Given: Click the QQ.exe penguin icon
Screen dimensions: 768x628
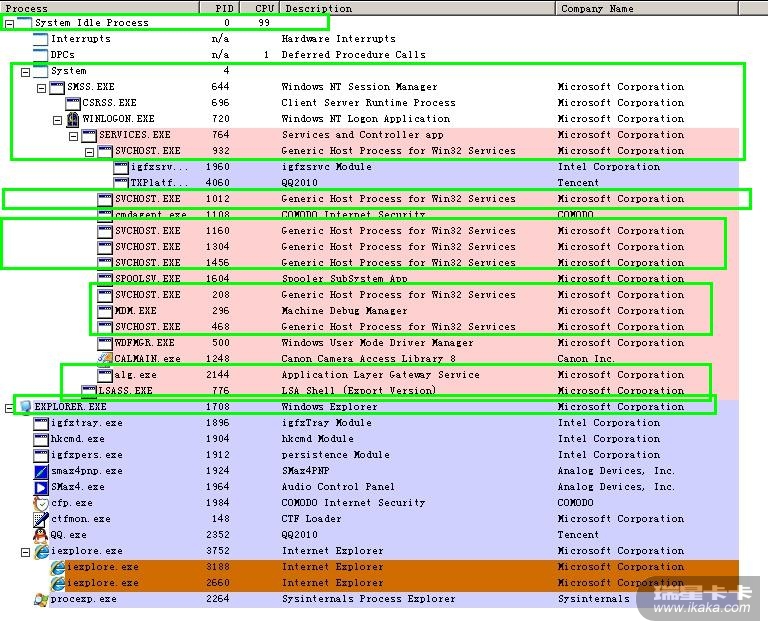Looking at the screenshot, I should coord(40,535).
